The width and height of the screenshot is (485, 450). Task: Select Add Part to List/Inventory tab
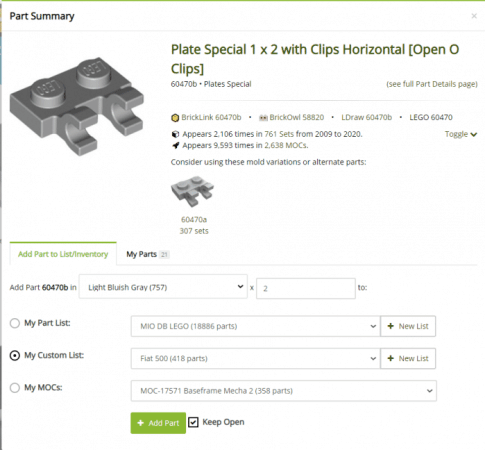63,254
